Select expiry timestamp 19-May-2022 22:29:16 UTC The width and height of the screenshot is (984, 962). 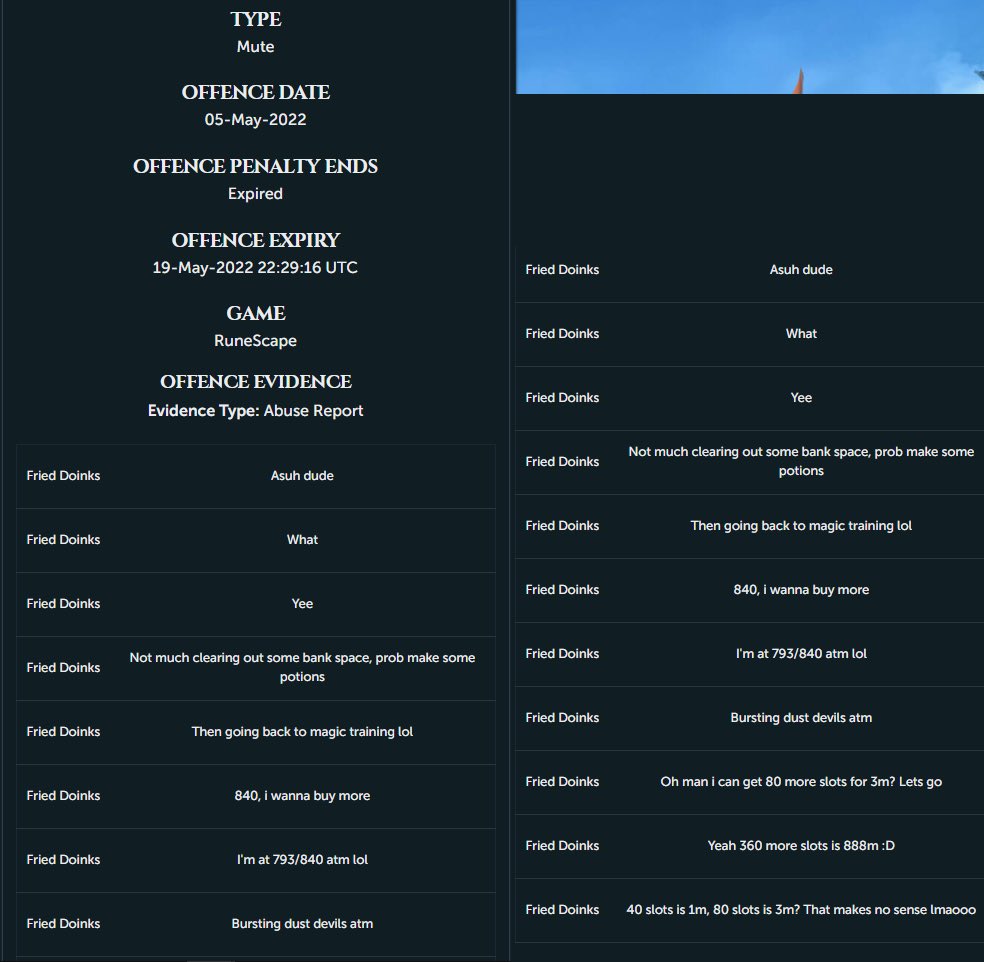255,268
